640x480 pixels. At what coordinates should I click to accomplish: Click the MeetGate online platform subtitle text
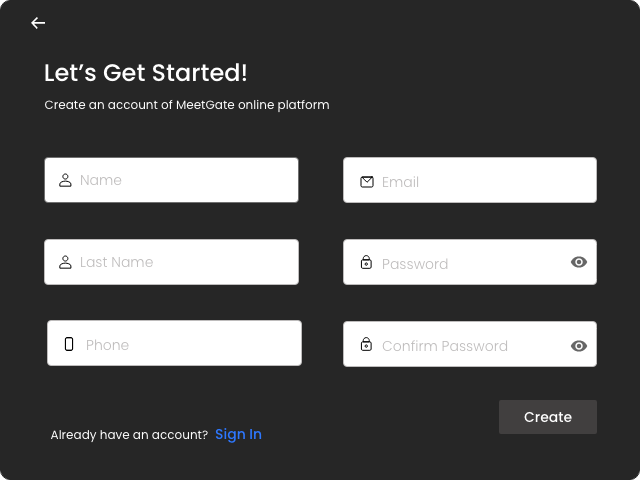(187, 105)
